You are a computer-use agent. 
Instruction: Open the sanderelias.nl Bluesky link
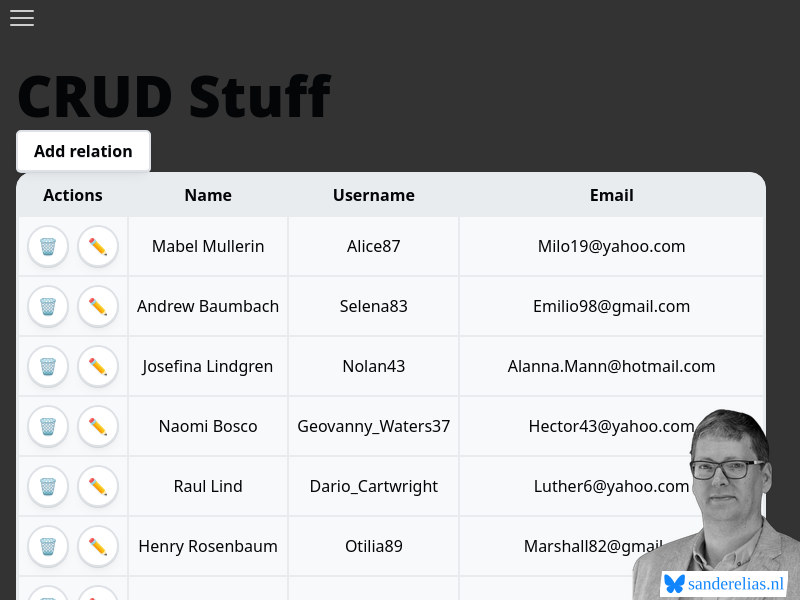point(725,584)
